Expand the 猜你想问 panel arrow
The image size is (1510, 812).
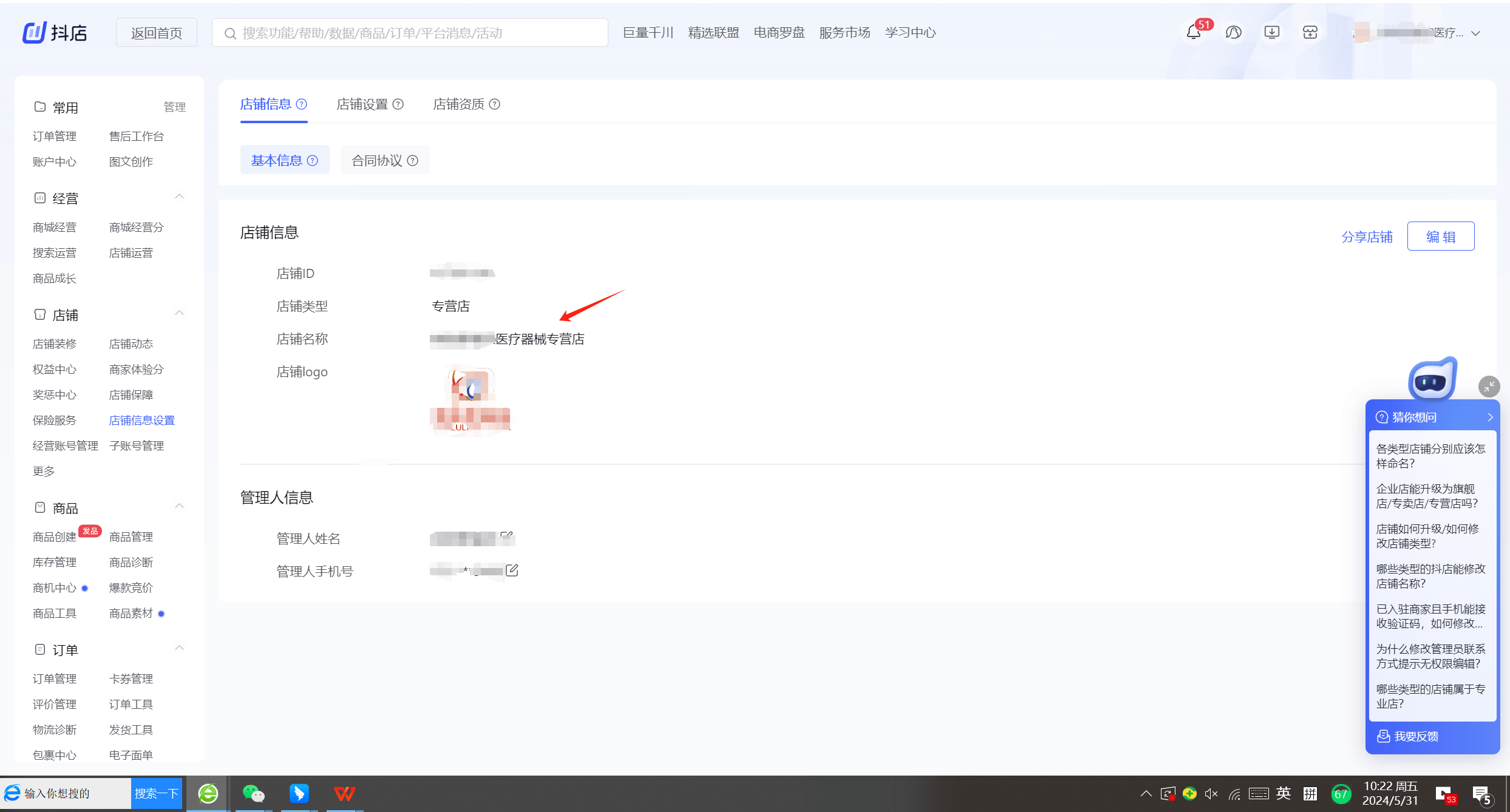[x=1490, y=417]
